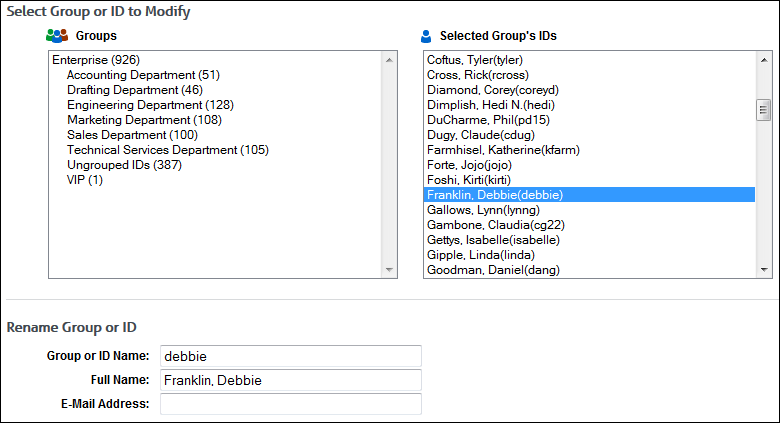Screen dimensions: 780x423
Task: Choose Franklin, Debbie(debbie) in ID list
Action: [495, 195]
